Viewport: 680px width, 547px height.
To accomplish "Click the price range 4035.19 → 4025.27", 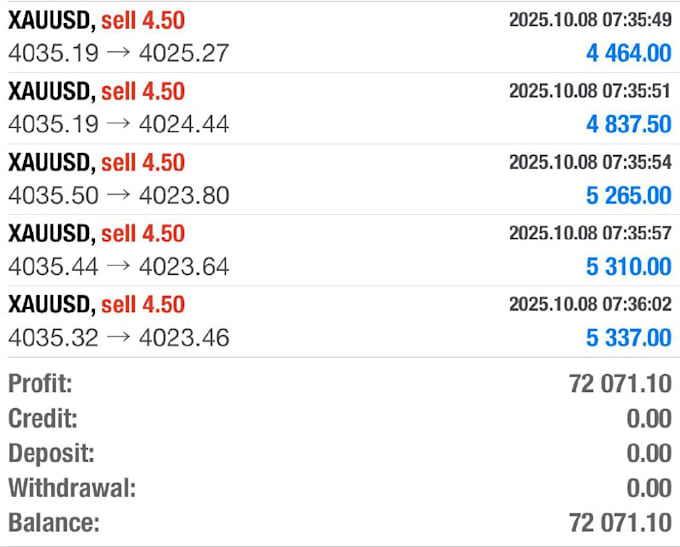I will pyautogui.click(x=118, y=53).
